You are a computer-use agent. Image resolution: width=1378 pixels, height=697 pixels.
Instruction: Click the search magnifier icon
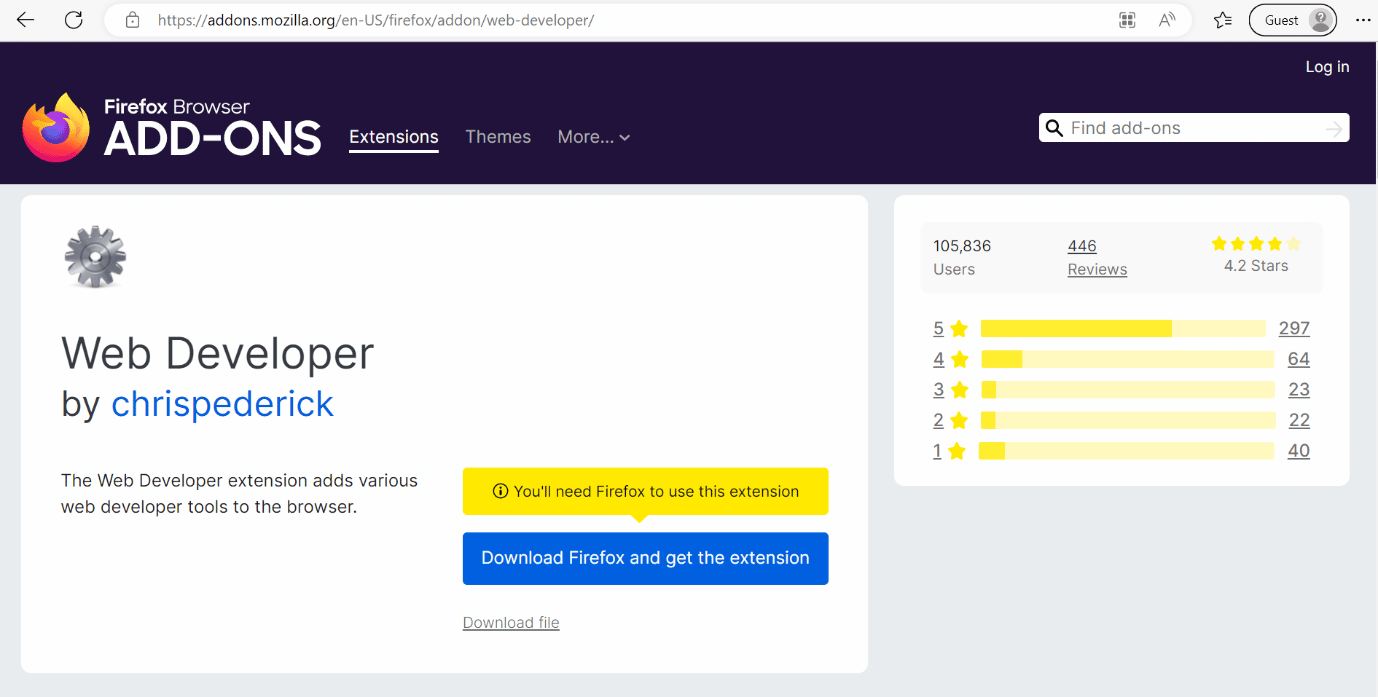point(1054,128)
